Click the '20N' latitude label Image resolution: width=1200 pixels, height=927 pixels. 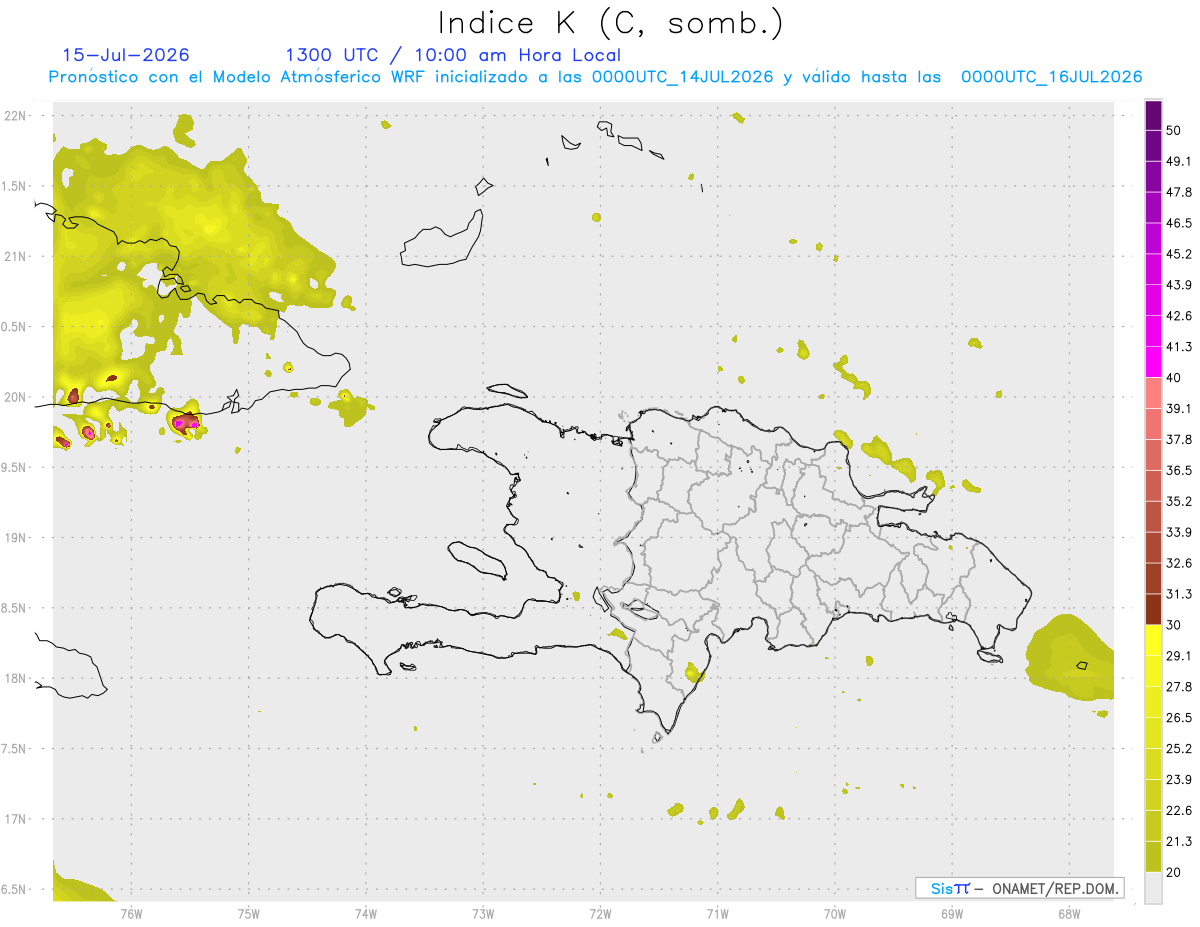point(15,397)
